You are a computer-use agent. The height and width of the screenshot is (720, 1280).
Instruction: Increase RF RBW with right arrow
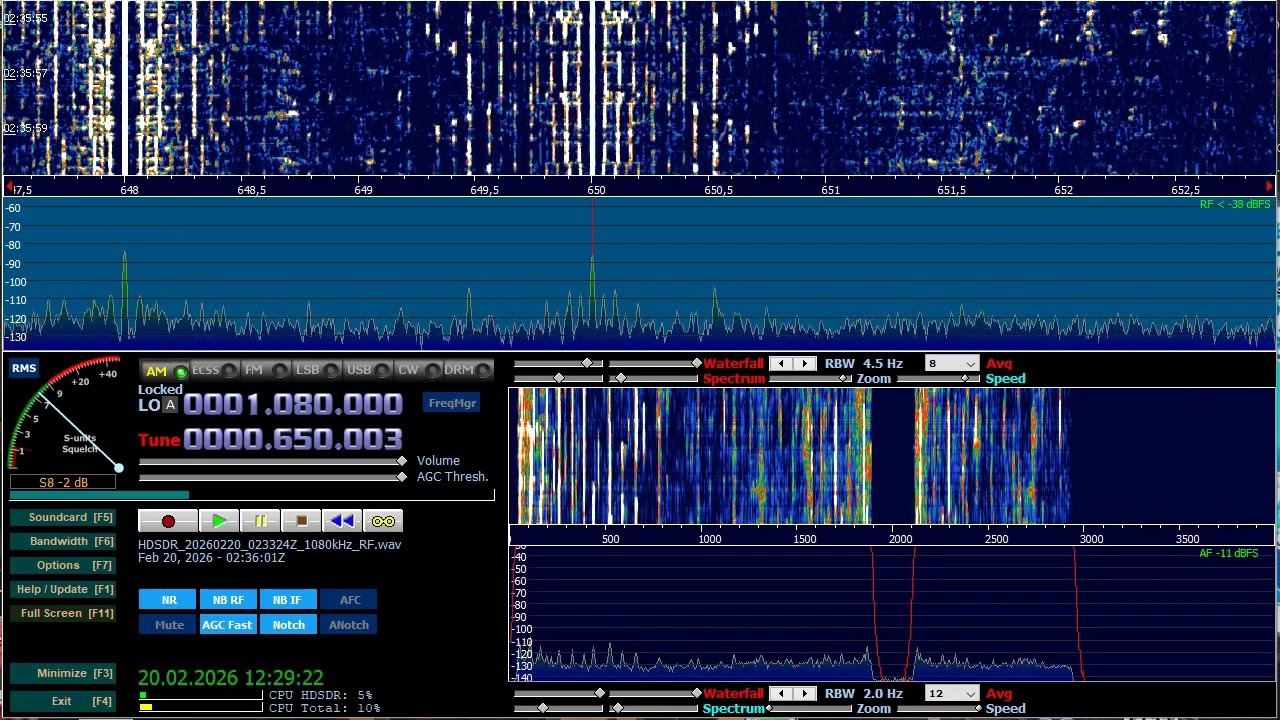[805, 364]
